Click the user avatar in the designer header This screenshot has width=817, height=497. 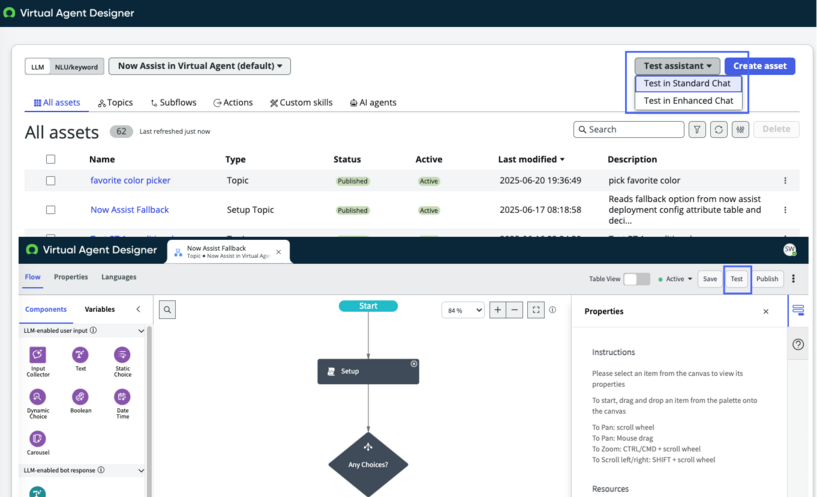790,250
